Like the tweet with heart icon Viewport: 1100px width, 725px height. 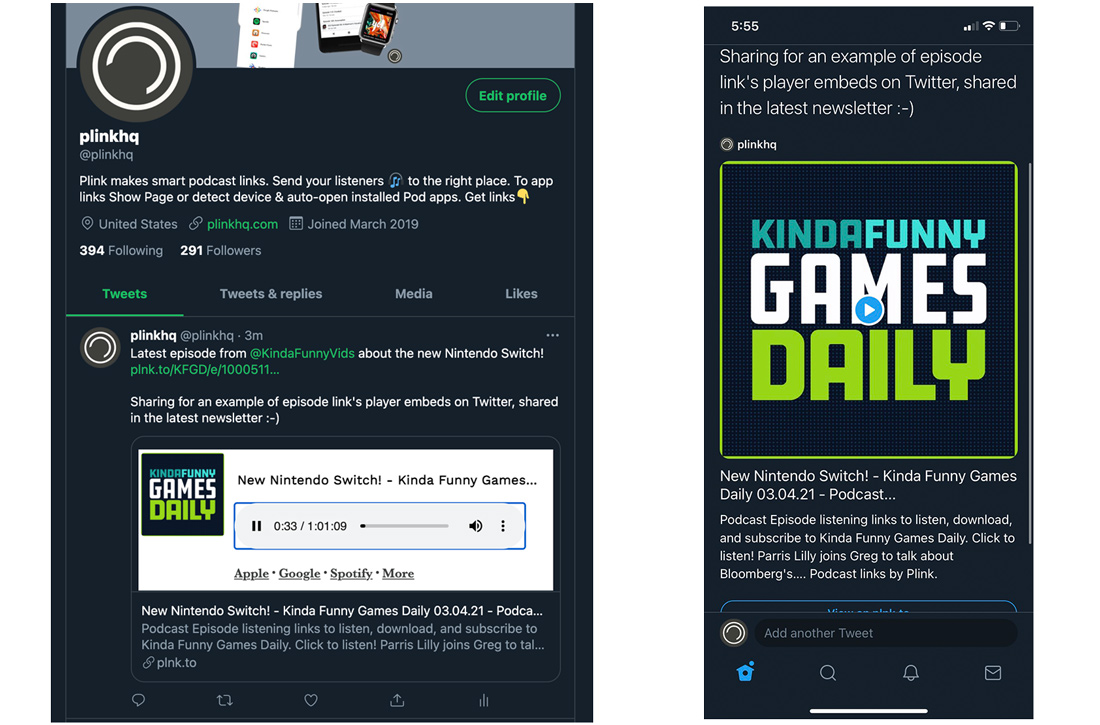click(x=311, y=700)
